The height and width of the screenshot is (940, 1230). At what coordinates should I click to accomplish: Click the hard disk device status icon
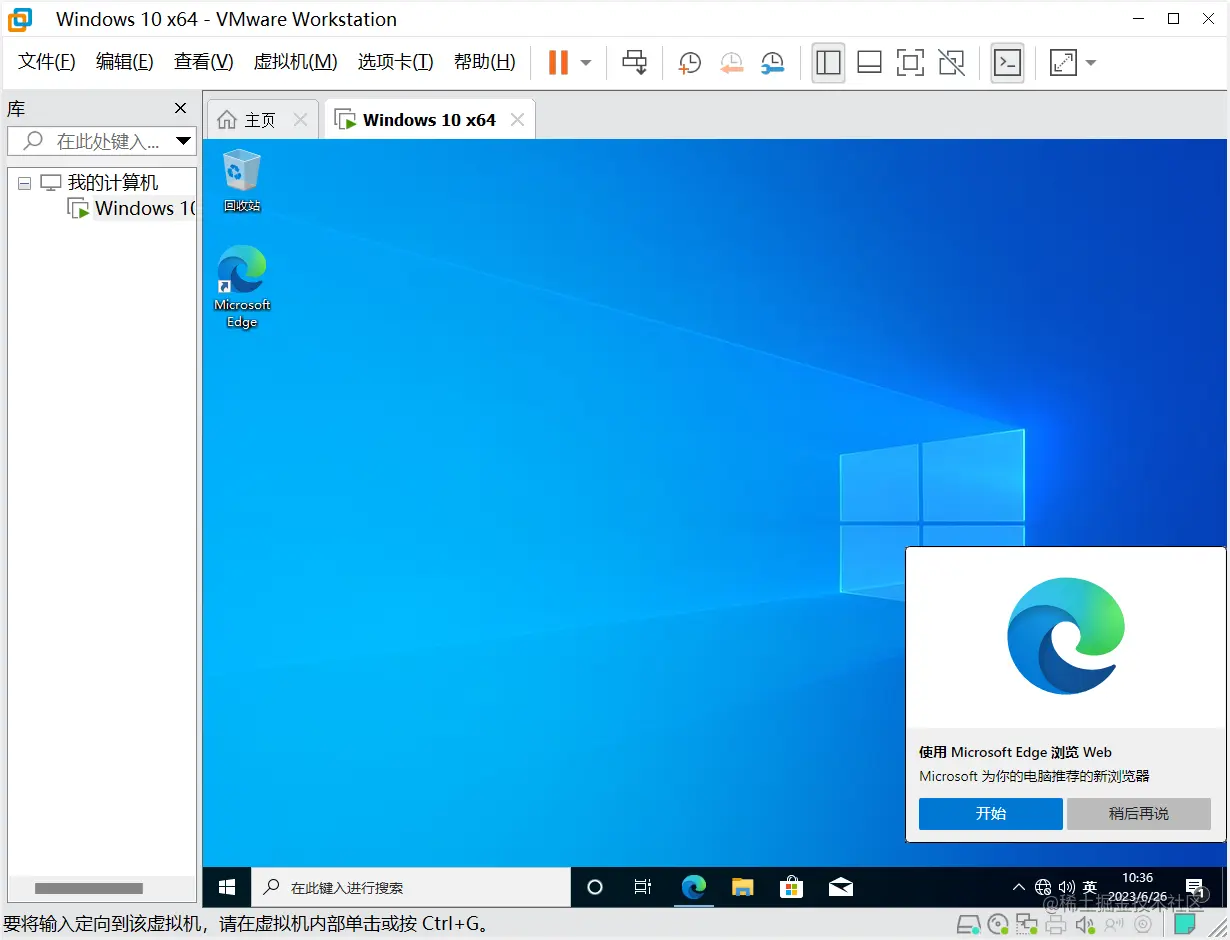[x=968, y=925]
